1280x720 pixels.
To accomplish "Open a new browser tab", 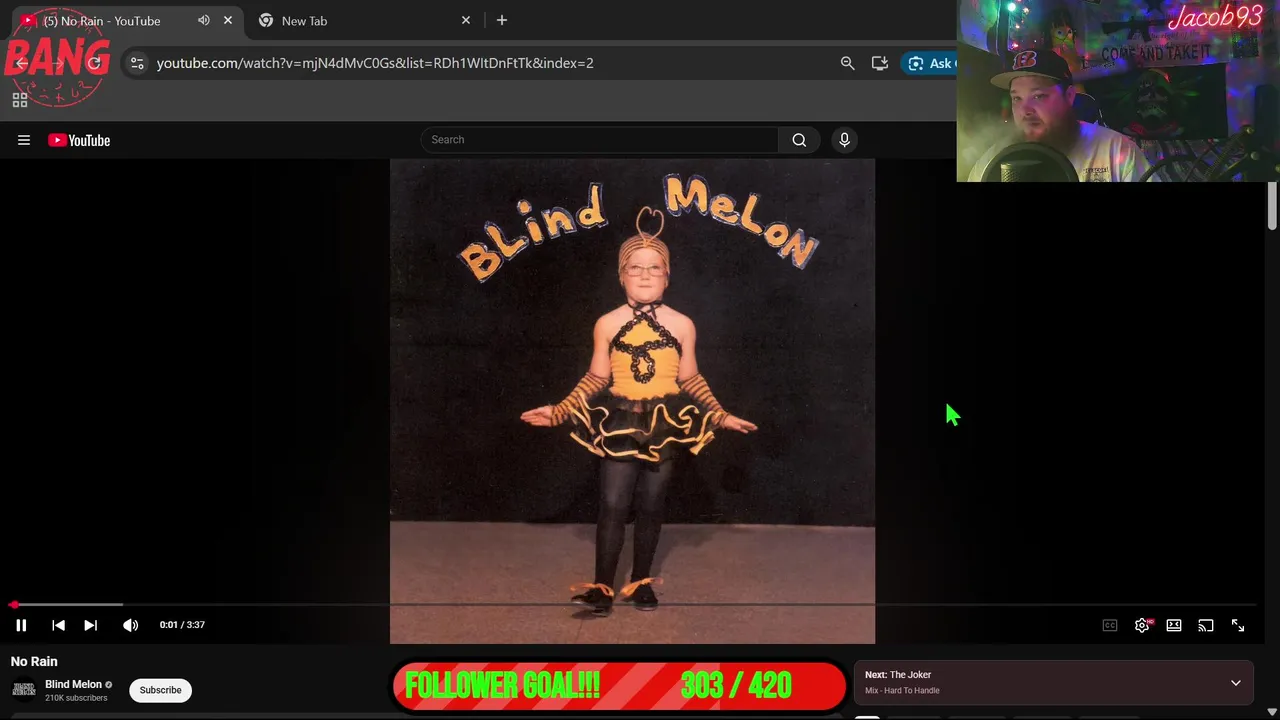I will coord(502,20).
